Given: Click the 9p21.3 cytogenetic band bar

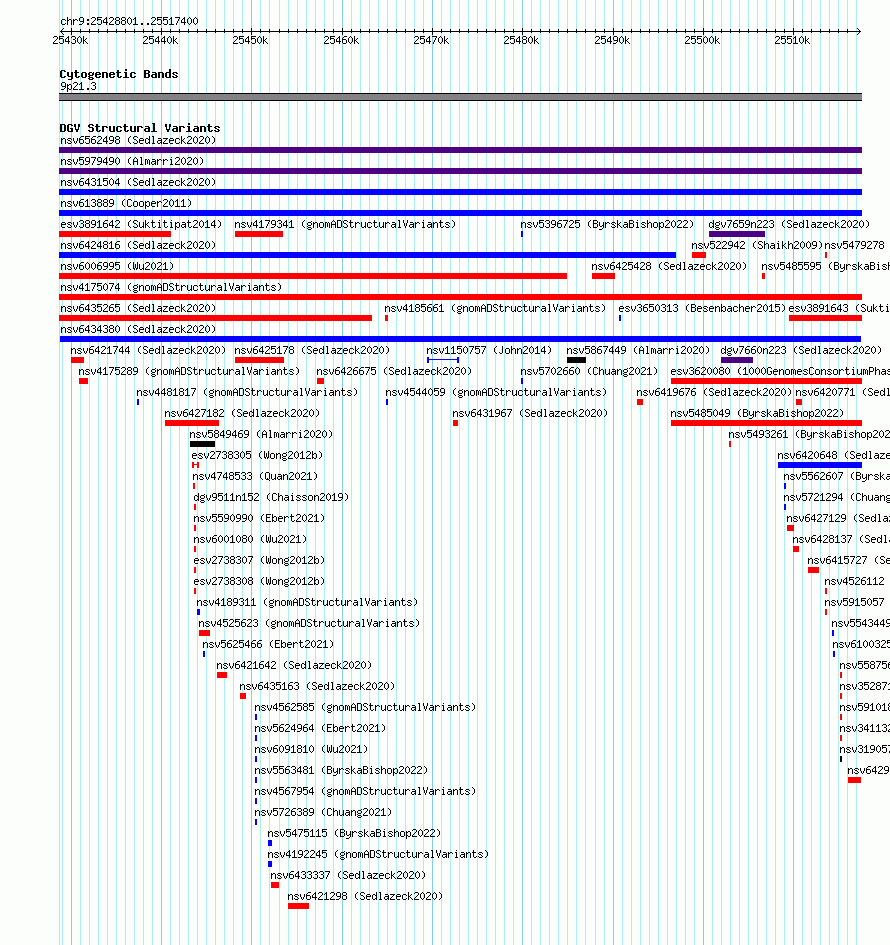Looking at the screenshot, I should (460, 97).
